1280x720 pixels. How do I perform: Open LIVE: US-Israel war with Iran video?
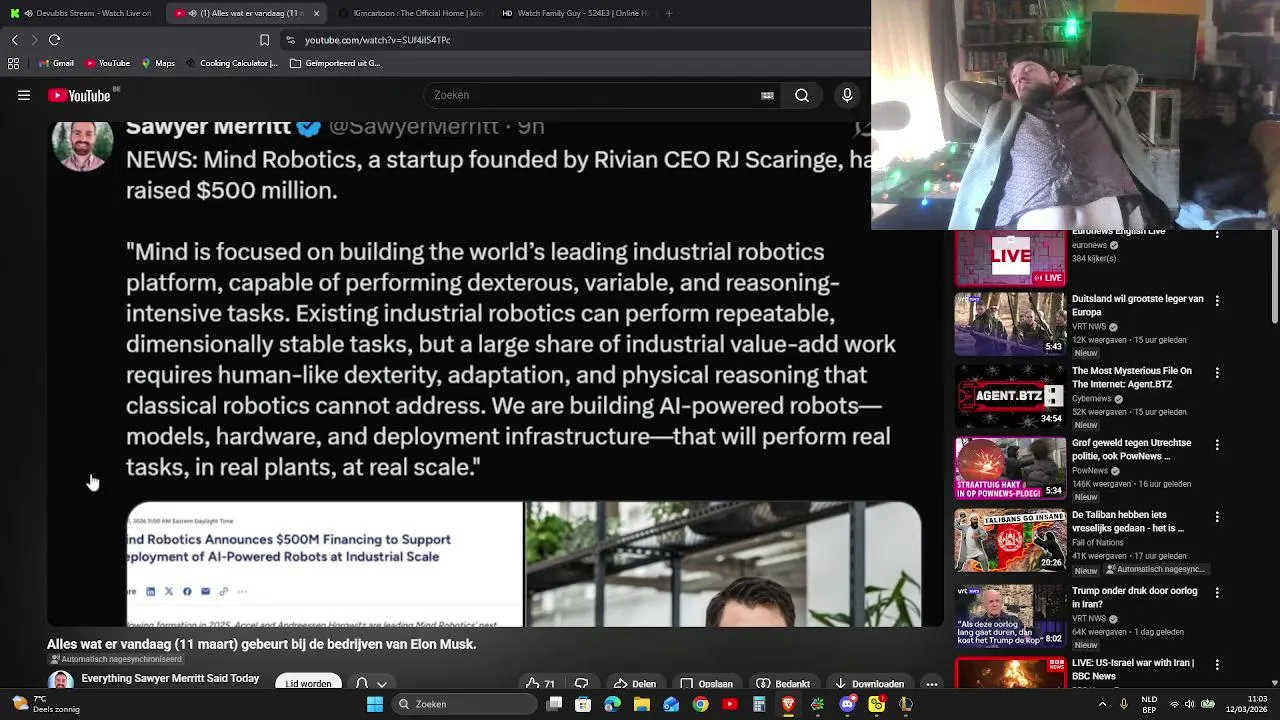1010,673
